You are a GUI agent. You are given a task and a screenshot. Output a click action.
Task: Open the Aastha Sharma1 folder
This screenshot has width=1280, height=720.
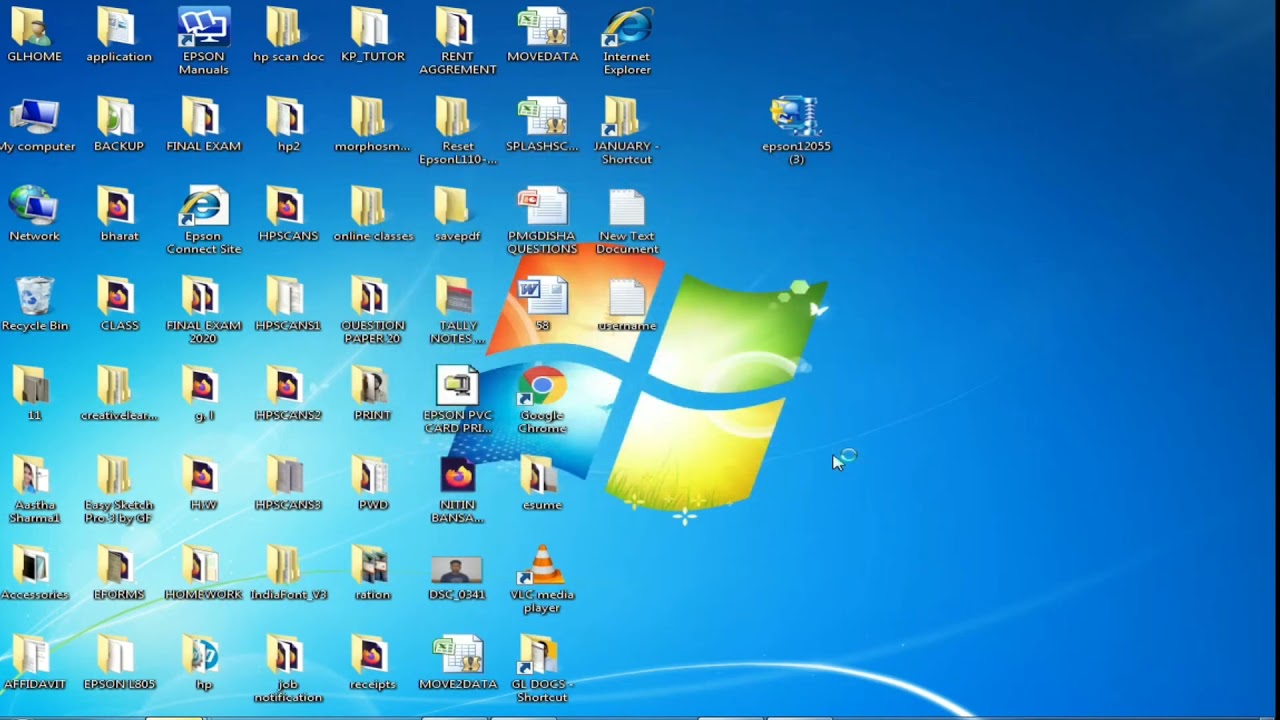34,489
